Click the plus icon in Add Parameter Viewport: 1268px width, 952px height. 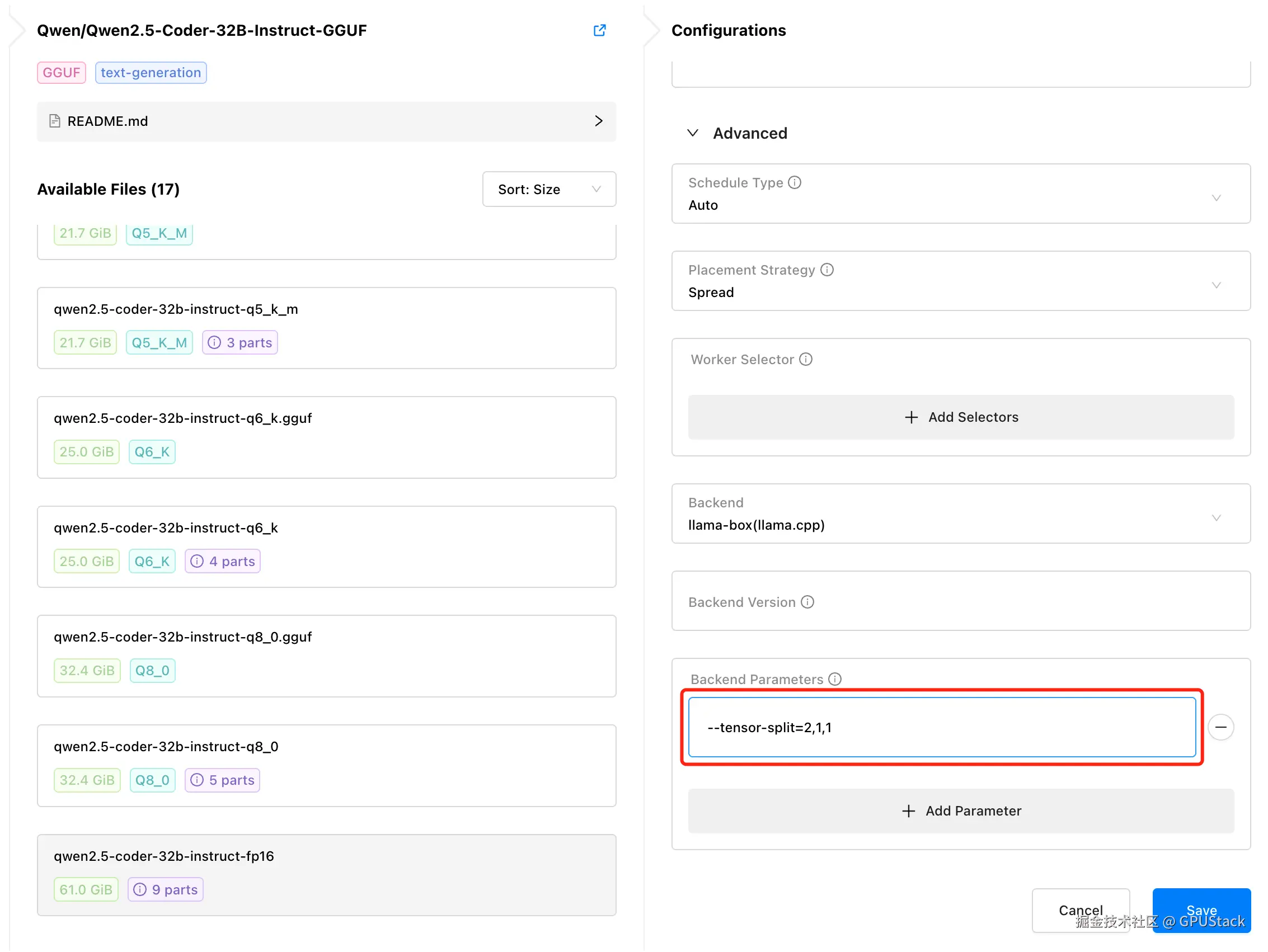(x=908, y=811)
